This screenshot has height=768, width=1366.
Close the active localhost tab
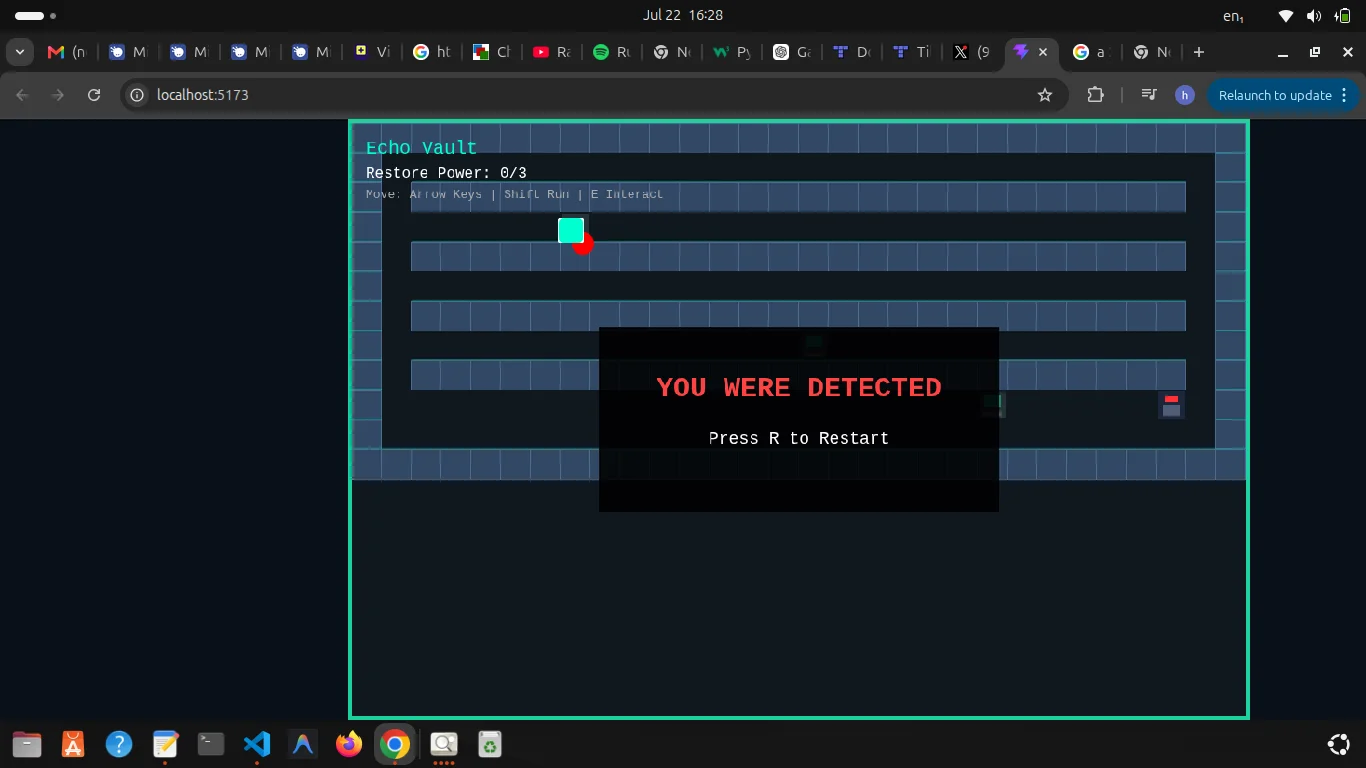tap(1043, 52)
